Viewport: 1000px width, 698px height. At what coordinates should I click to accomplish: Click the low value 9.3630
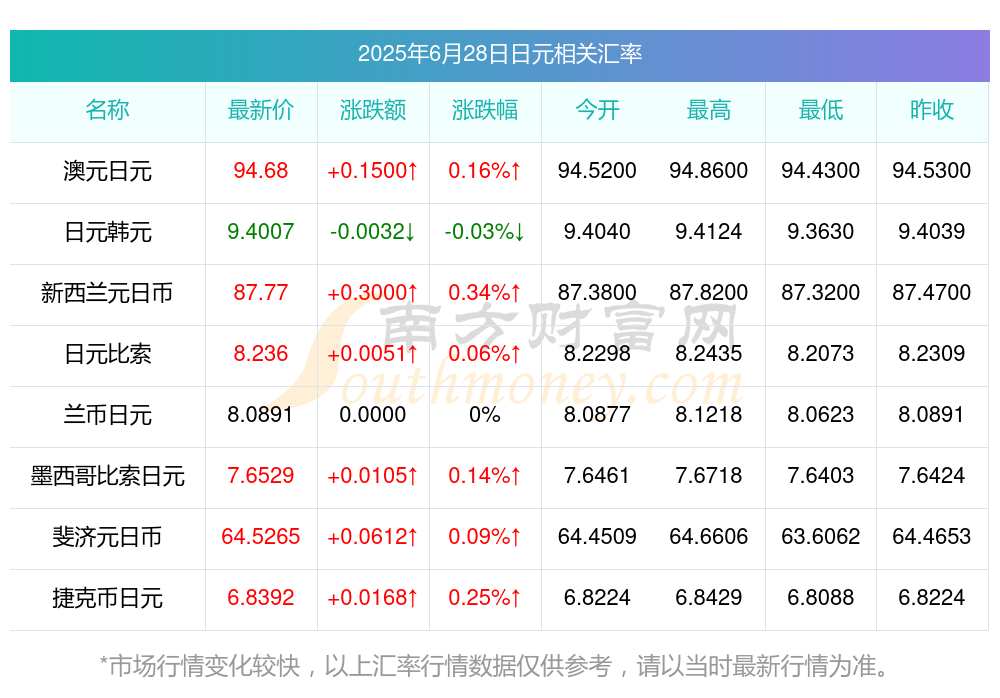(x=821, y=232)
